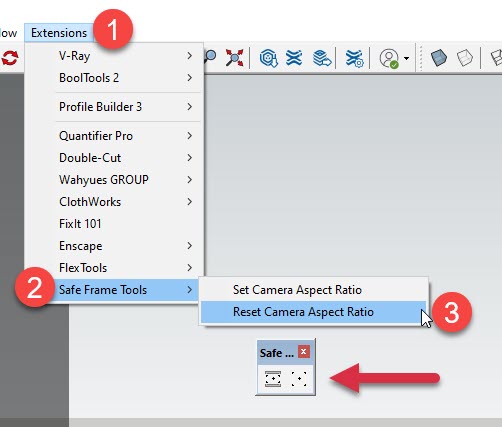Choose Set Camera Aspect Ratio
The width and height of the screenshot is (502, 427).
coord(313,290)
